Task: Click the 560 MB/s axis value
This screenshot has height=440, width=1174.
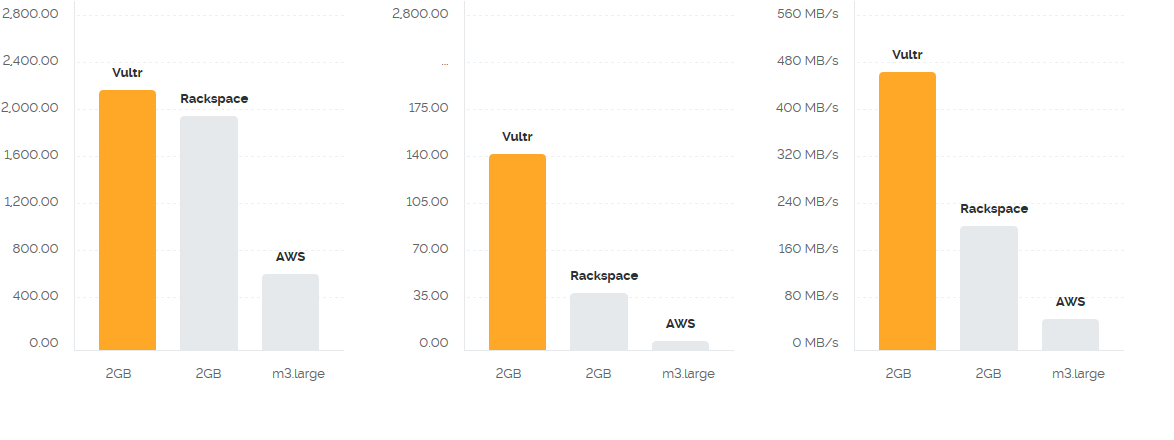Action: coord(811,13)
